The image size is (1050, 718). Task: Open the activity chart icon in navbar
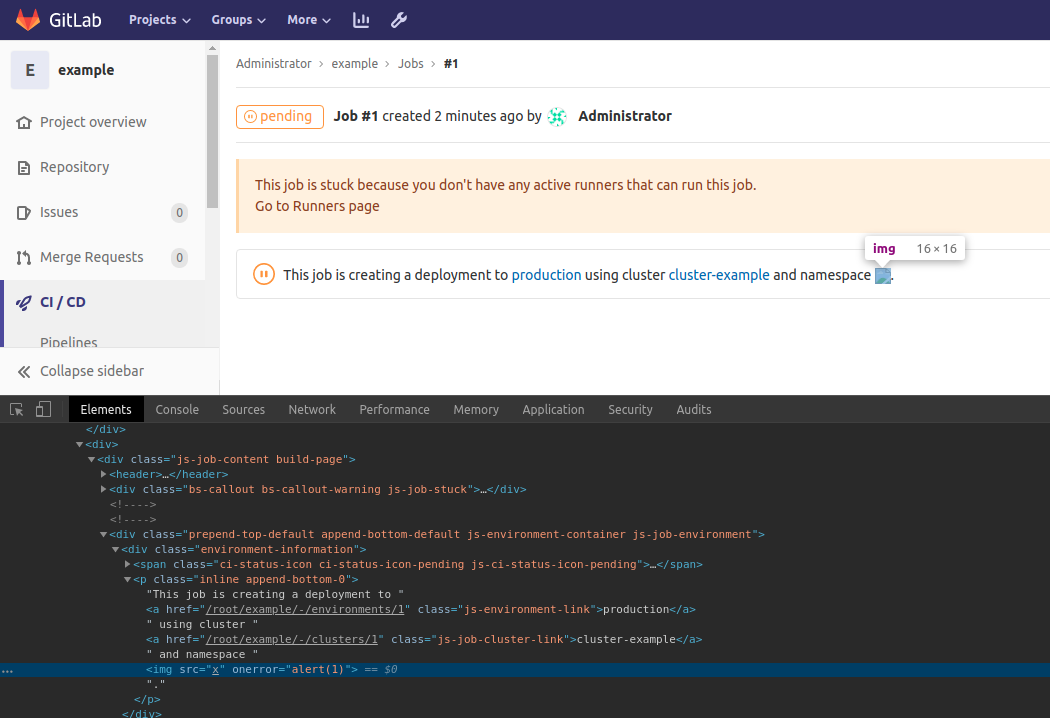tap(361, 20)
